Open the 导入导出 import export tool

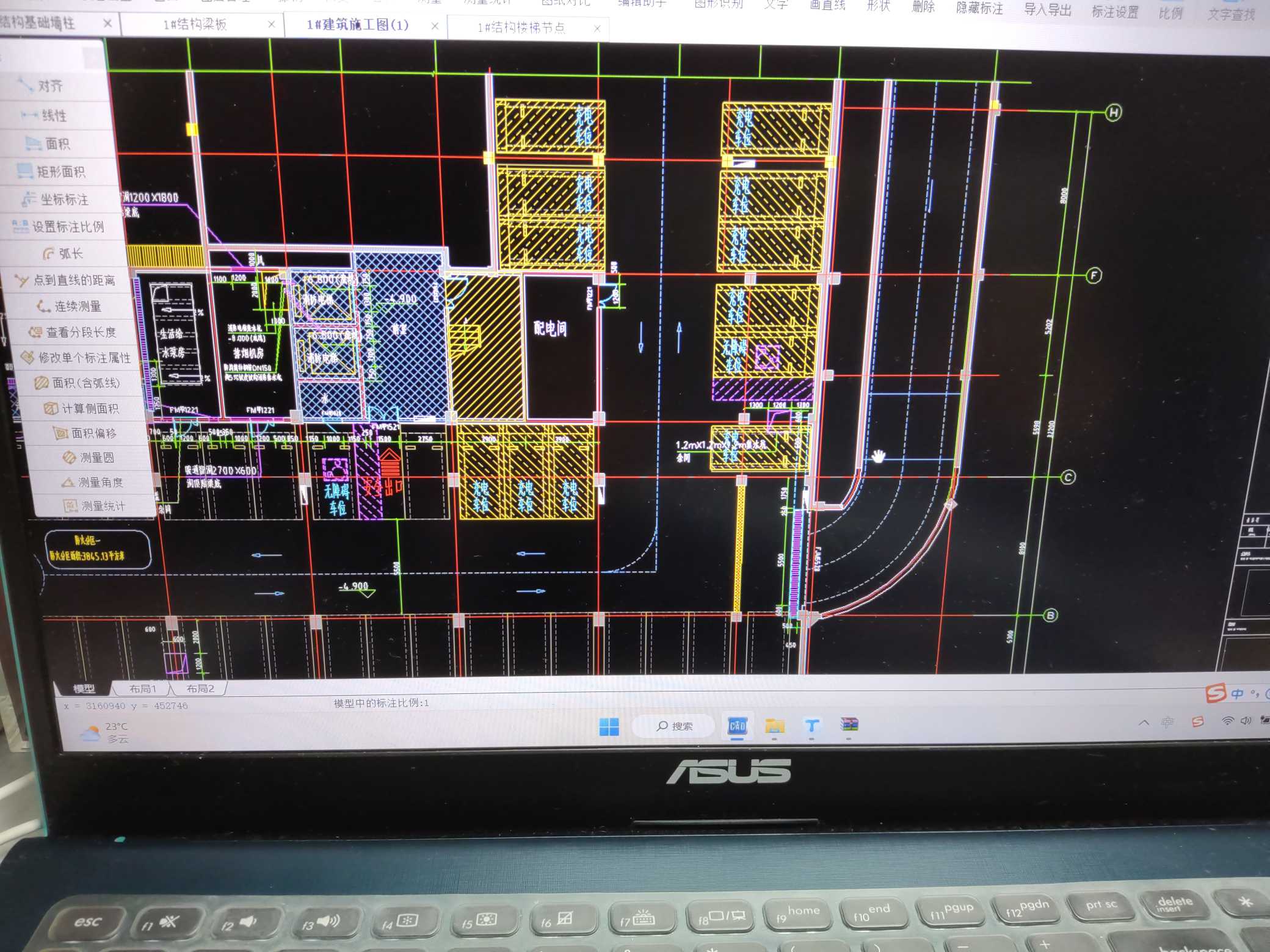pos(1048,10)
